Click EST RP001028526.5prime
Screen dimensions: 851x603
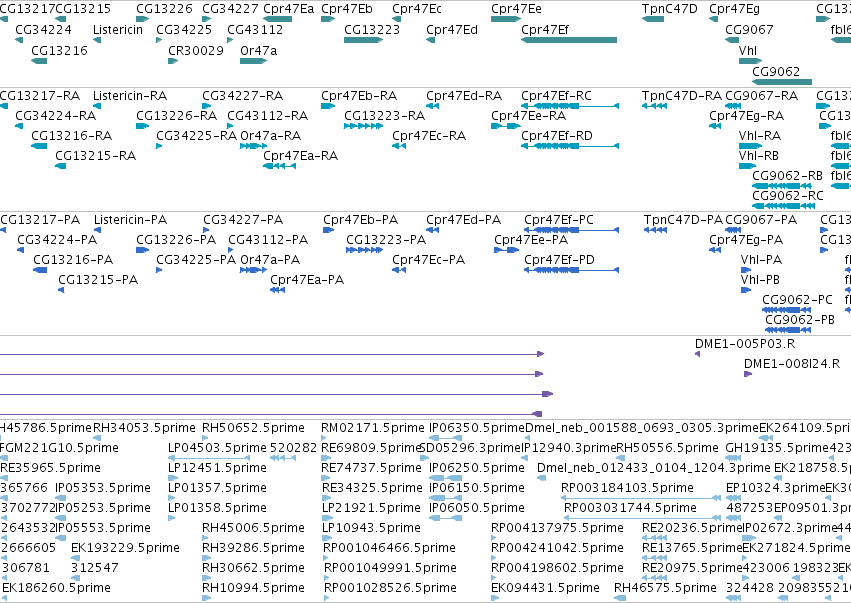click(326, 598)
